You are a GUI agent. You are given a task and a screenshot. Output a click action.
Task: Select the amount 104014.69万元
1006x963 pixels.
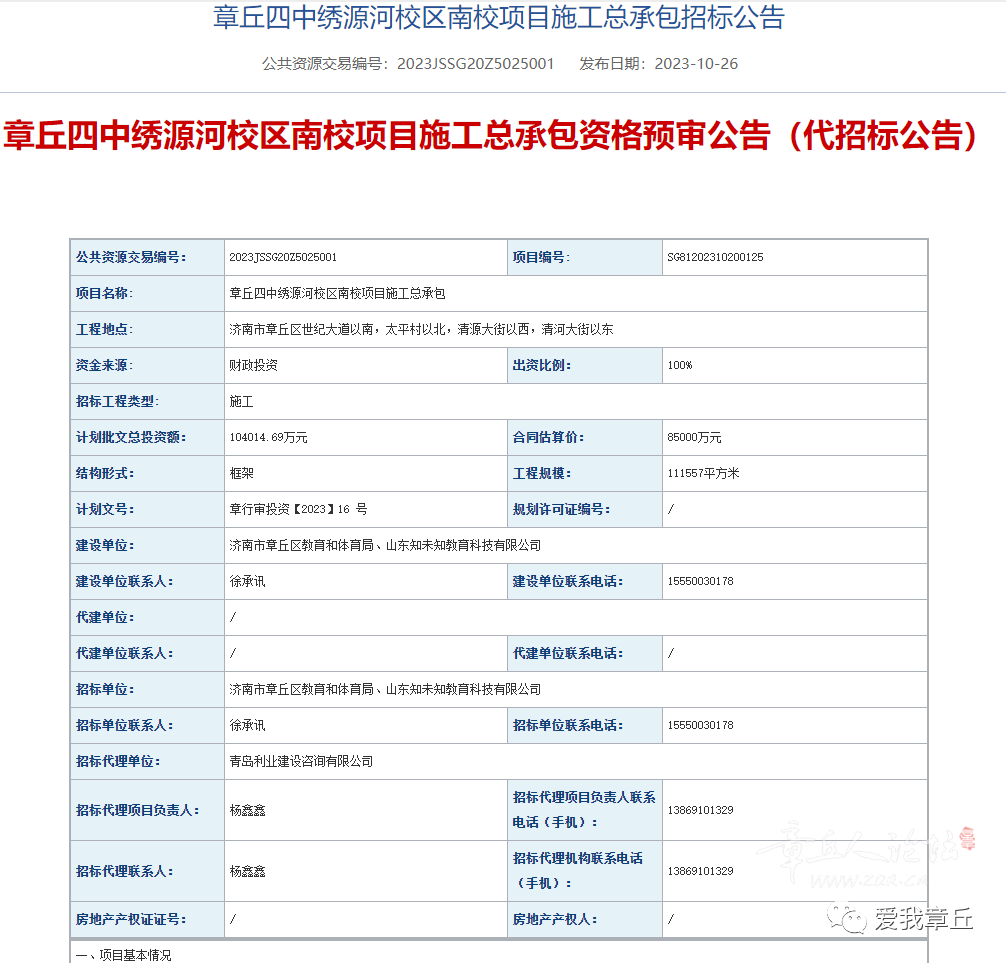coord(268,437)
